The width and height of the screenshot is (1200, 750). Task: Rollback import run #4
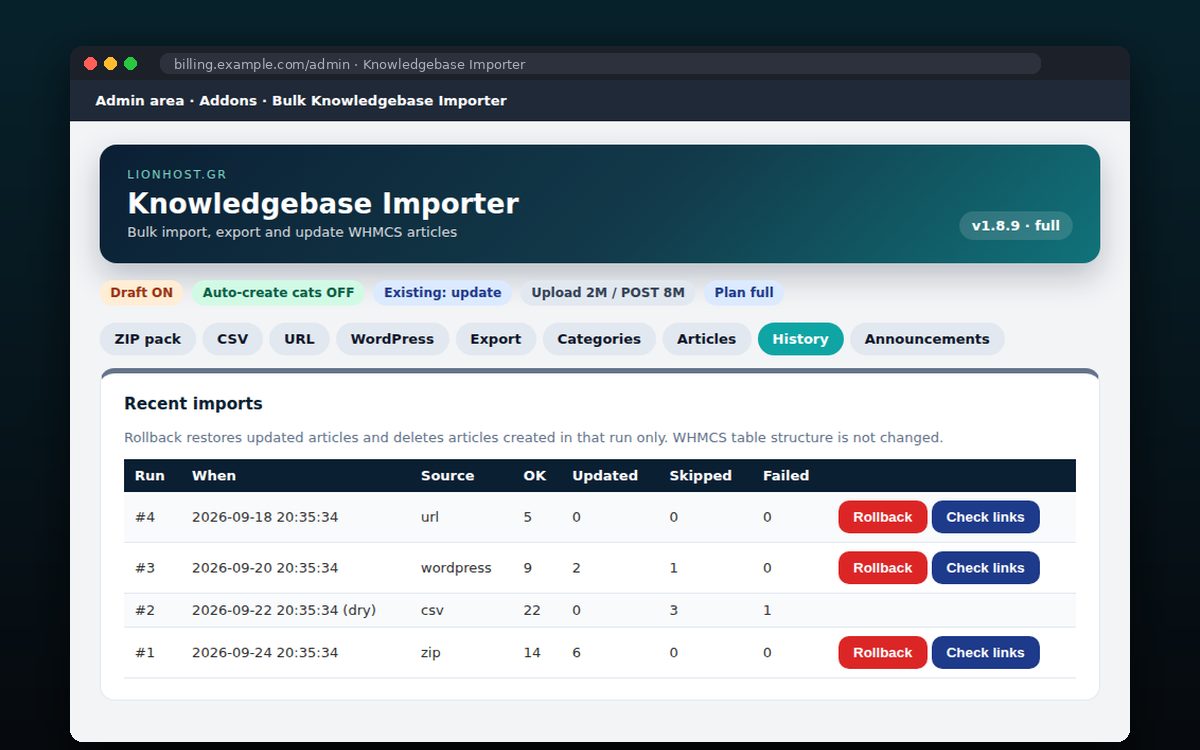pos(883,517)
